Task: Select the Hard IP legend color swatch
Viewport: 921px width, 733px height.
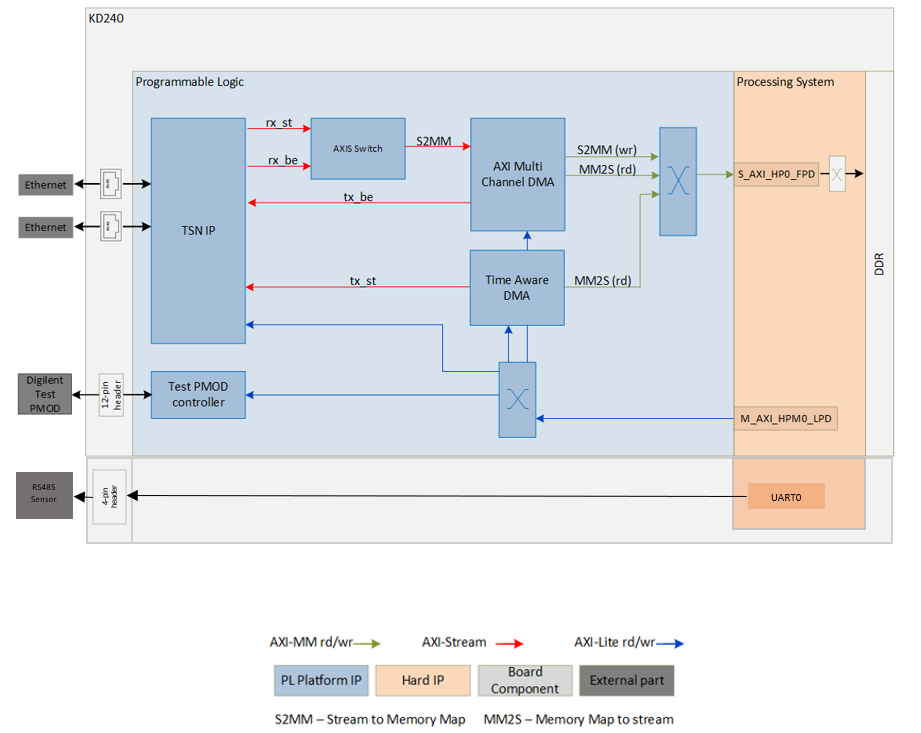Action: tap(422, 680)
